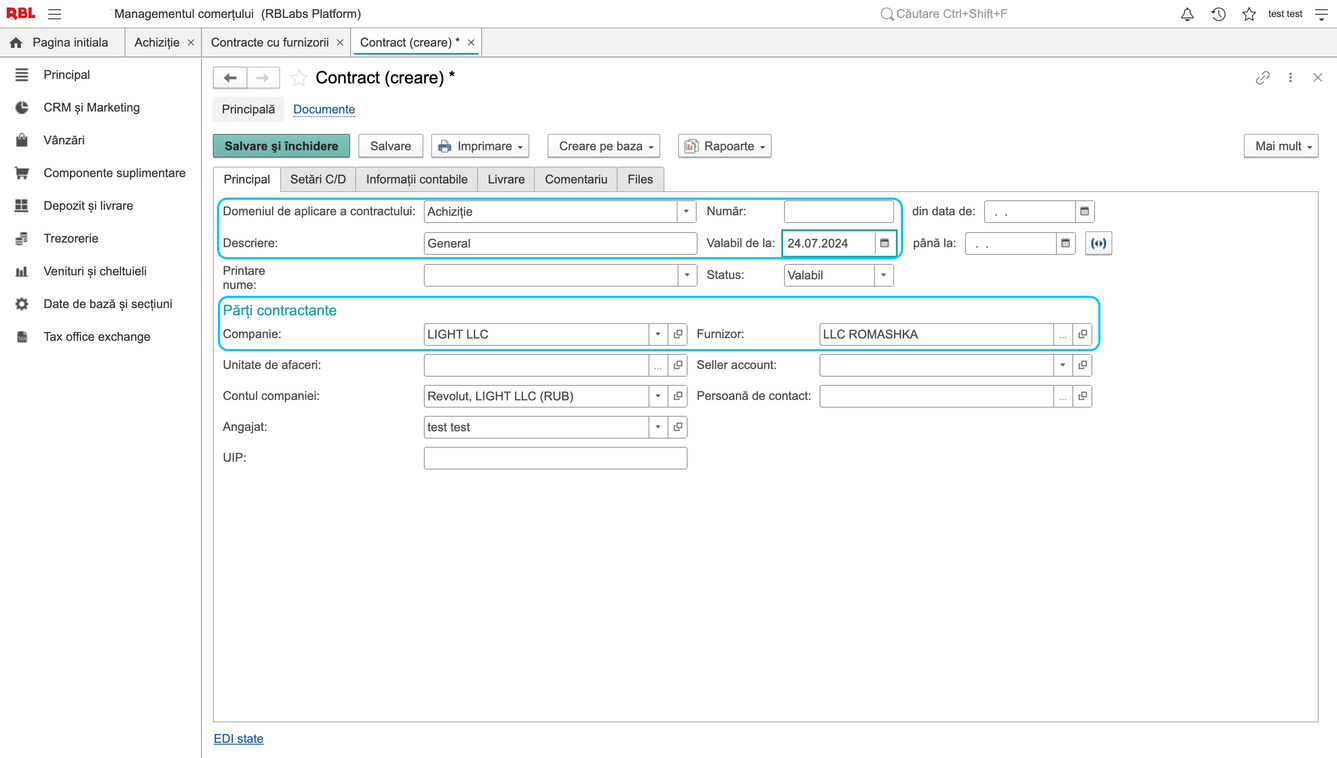Expand Seller account dropdown
This screenshot has height=758, width=1337.
pyautogui.click(x=1063, y=365)
